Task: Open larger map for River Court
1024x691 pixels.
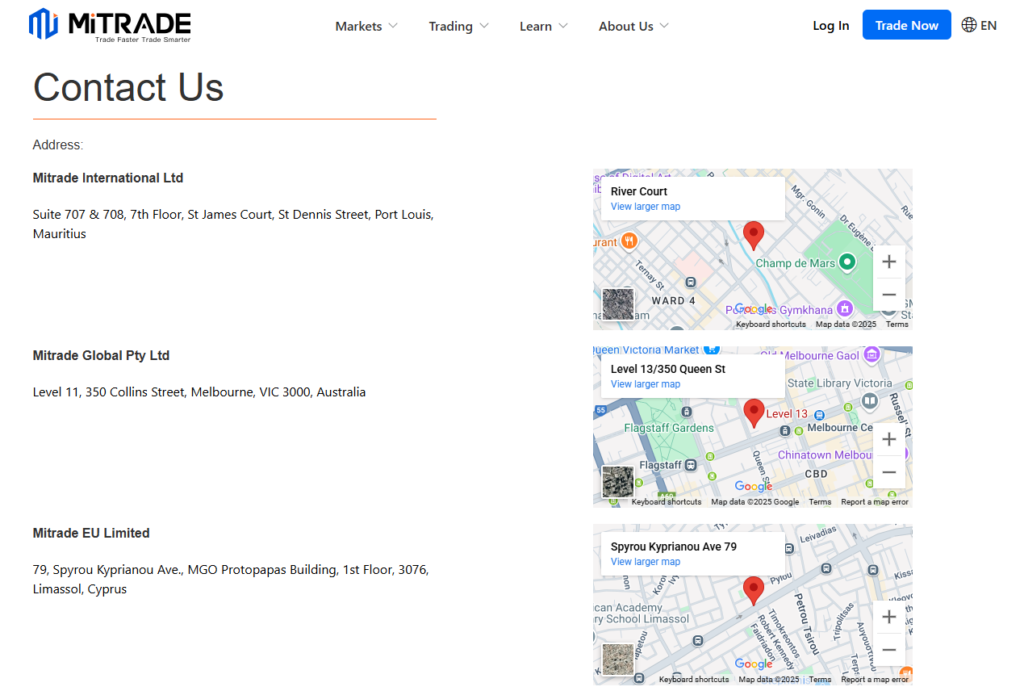Action: pos(645,206)
